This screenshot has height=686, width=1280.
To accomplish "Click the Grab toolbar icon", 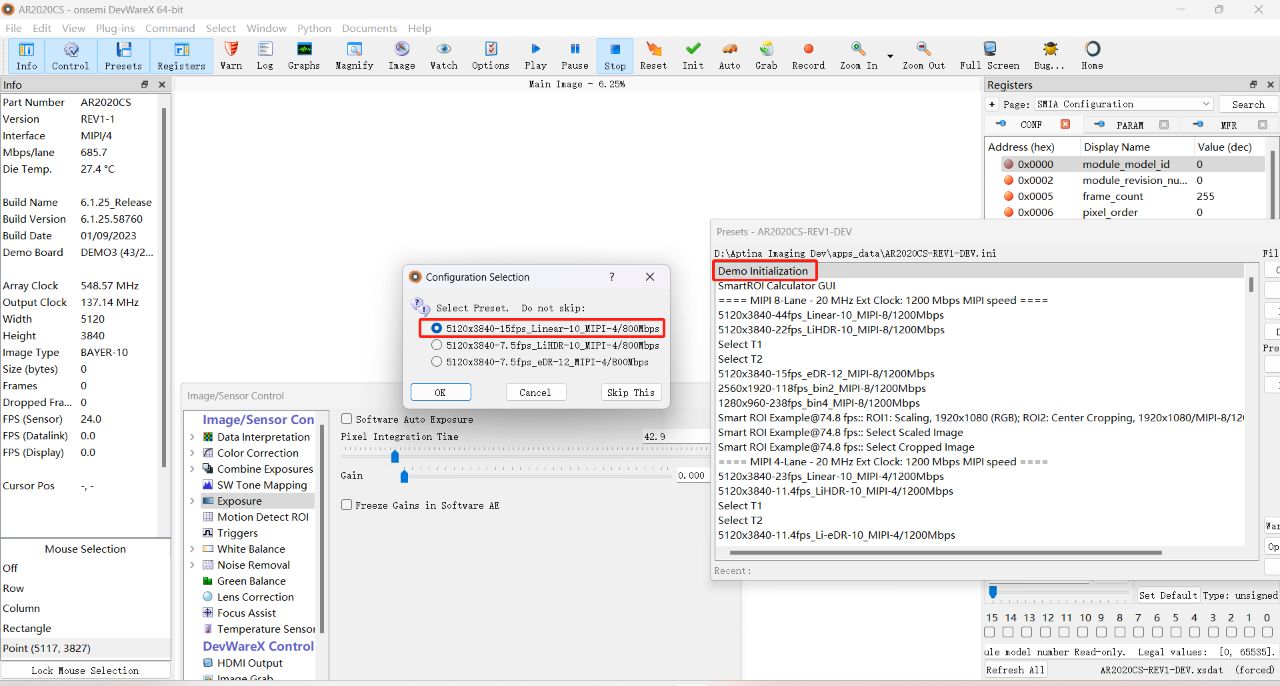I will [x=766, y=55].
